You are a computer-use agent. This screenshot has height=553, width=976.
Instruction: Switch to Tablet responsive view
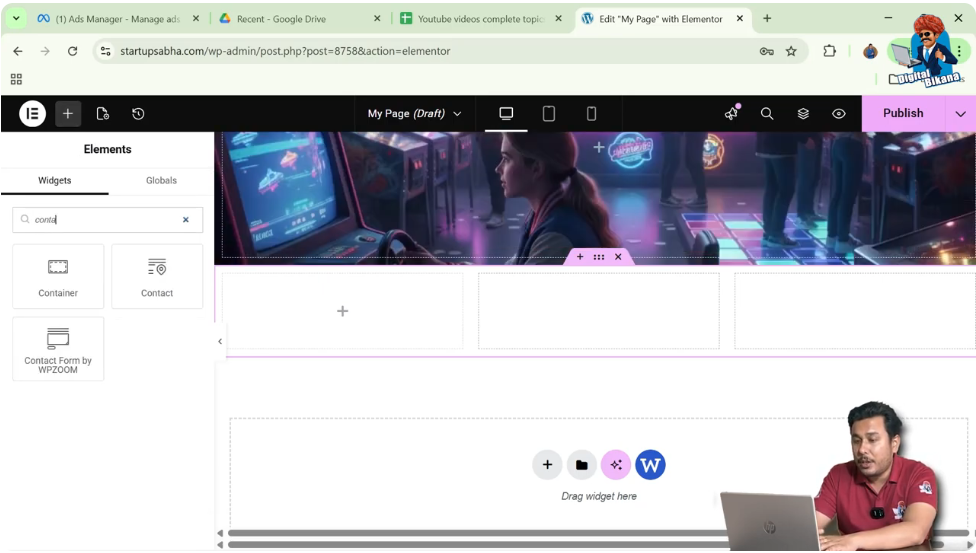coord(548,113)
